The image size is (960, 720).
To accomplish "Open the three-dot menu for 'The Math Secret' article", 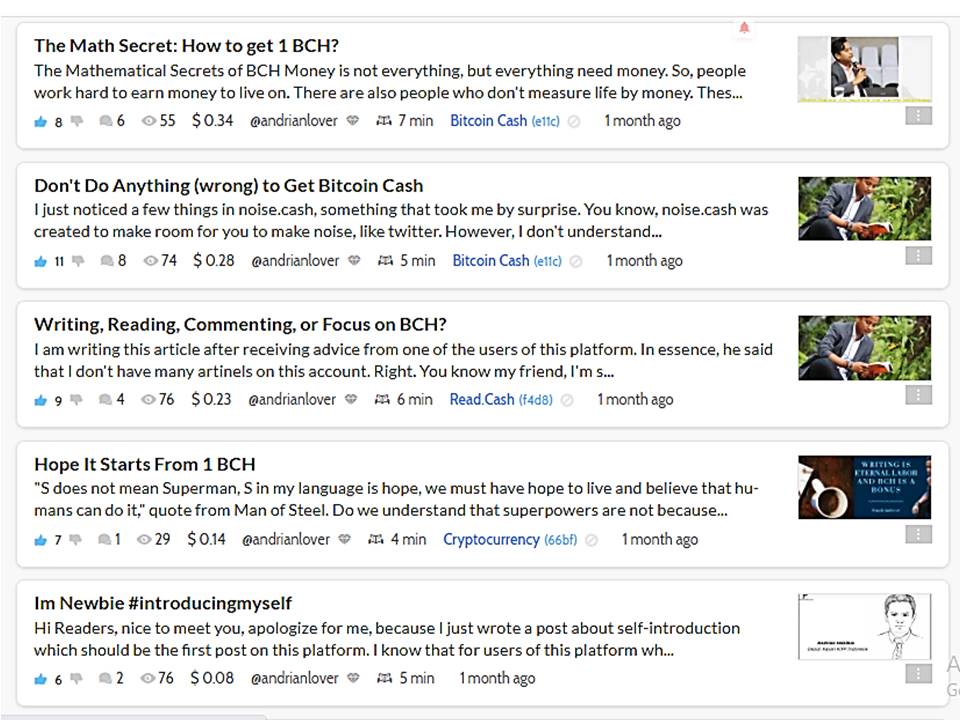I will (918, 116).
